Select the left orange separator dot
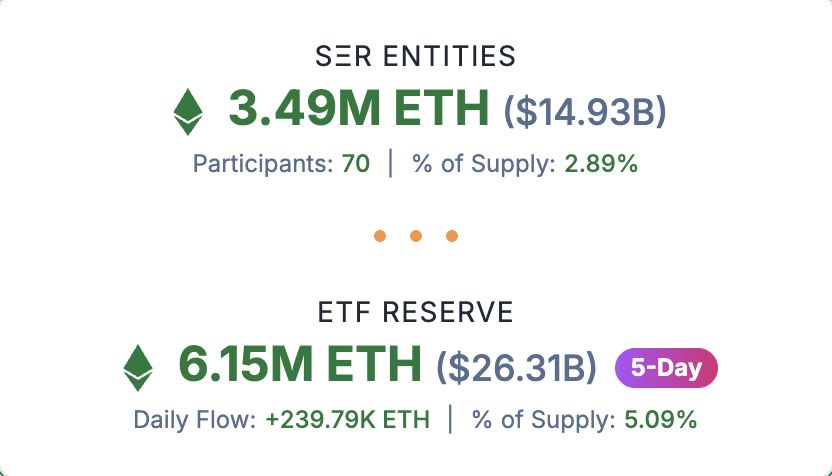The height and width of the screenshot is (476, 832). [380, 236]
